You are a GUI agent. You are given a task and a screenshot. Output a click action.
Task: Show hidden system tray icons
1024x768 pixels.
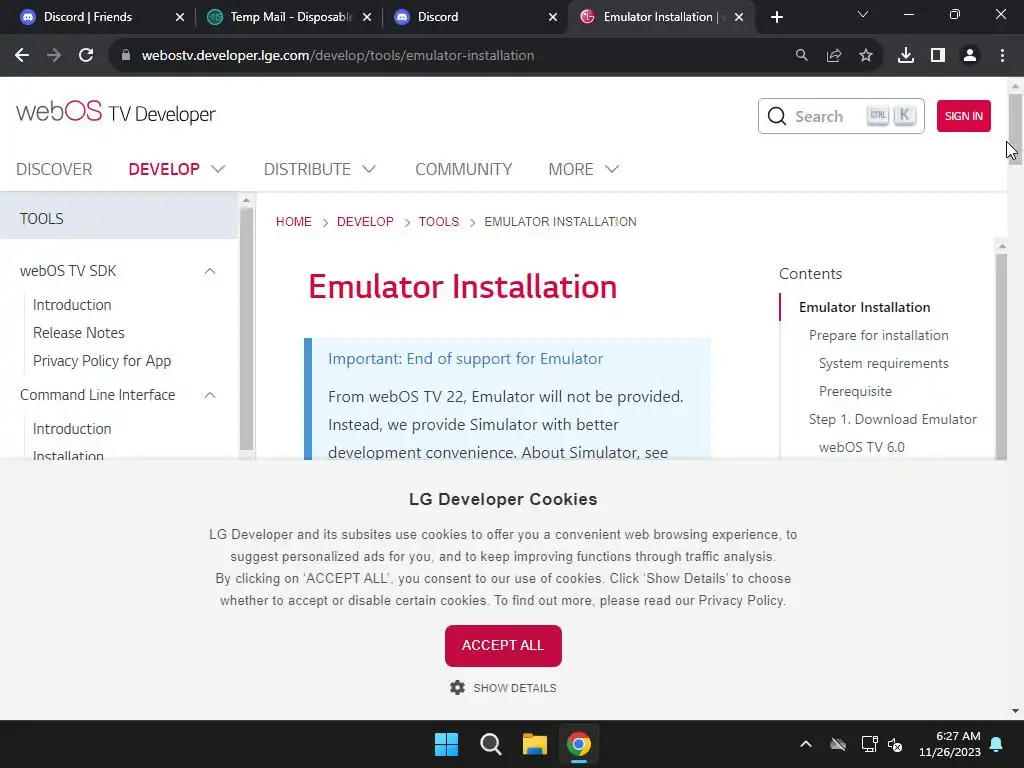point(806,744)
